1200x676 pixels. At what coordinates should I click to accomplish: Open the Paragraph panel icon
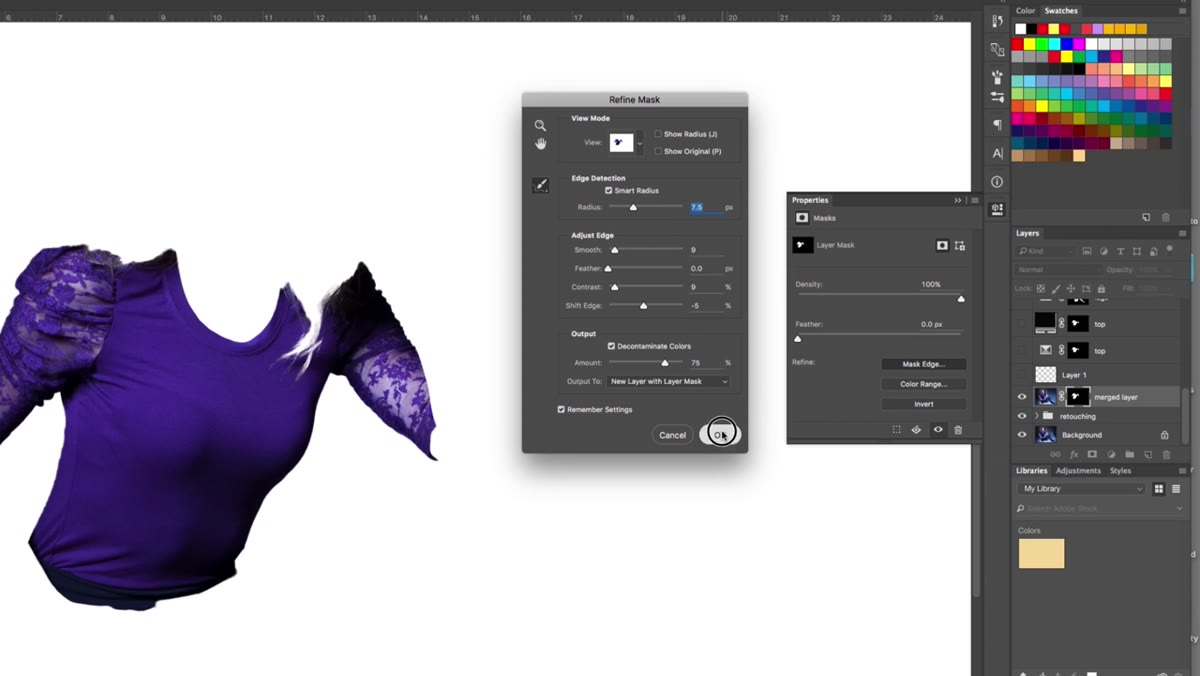coord(997,125)
